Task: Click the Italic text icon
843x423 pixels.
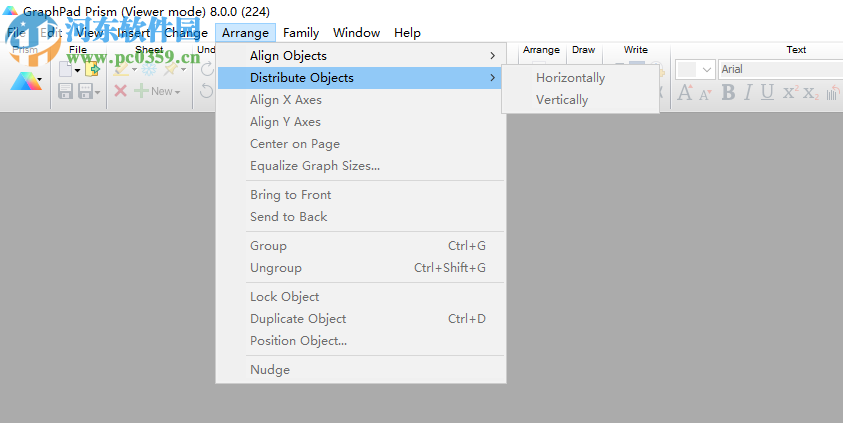Action: click(x=747, y=93)
